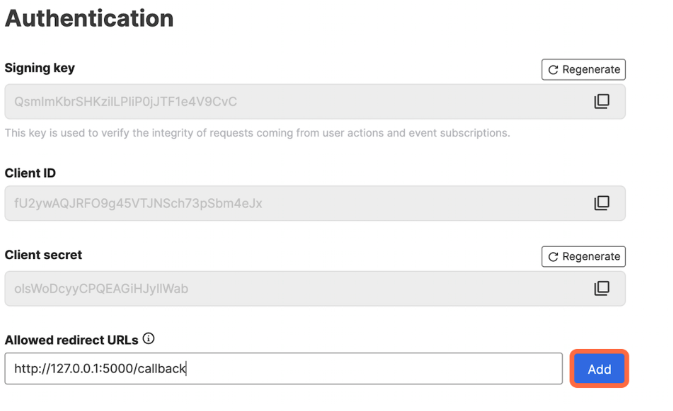Copy the Signing key value

coord(602,101)
